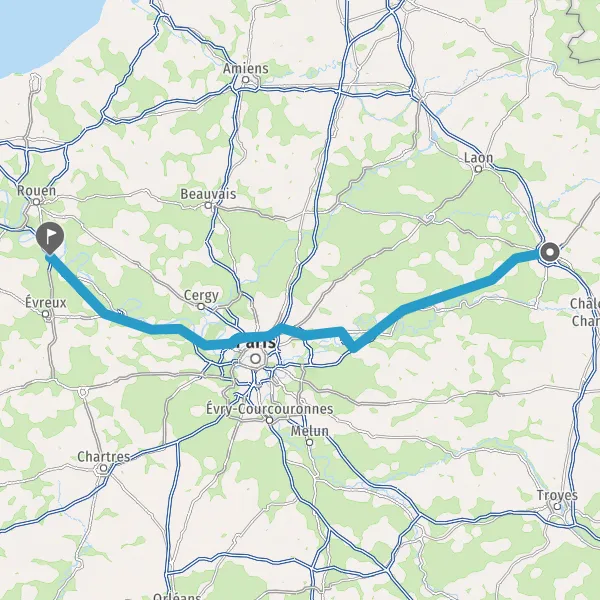The image size is (600, 600).
Task: Click the blue route segment near Évreux
Action: [77, 285]
